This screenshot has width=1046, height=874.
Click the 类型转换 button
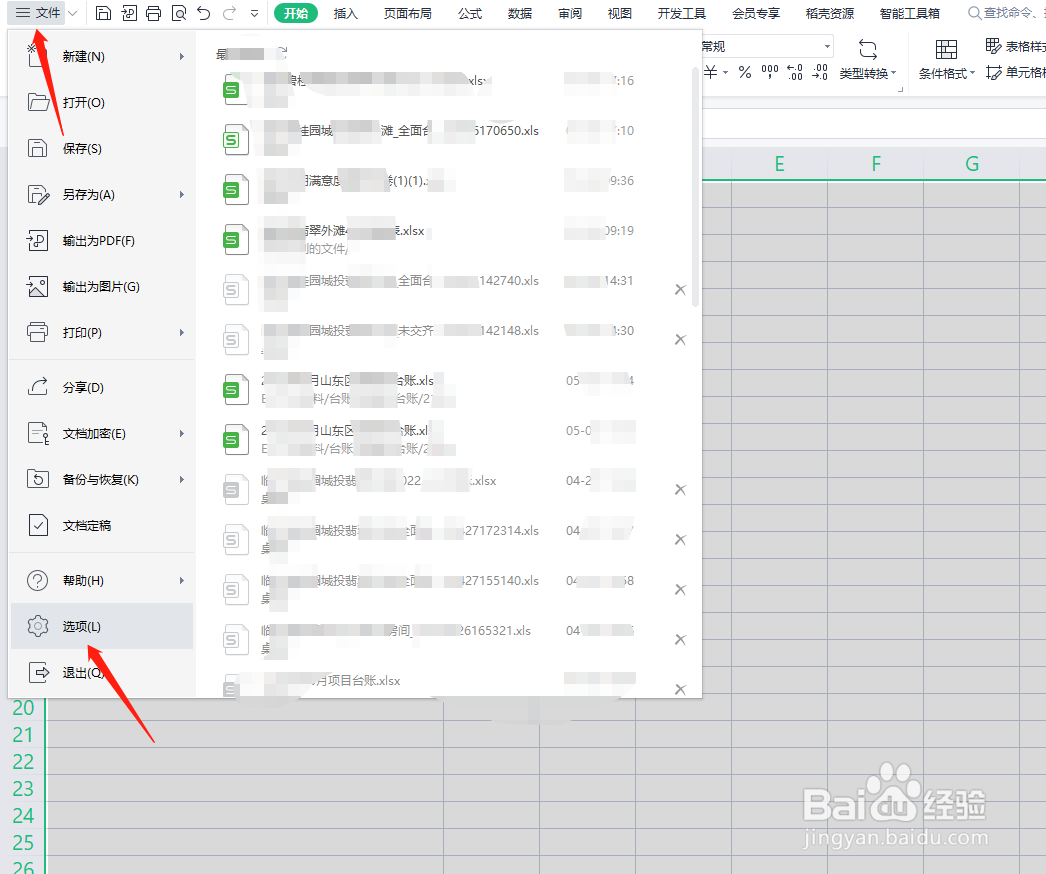coord(867,59)
